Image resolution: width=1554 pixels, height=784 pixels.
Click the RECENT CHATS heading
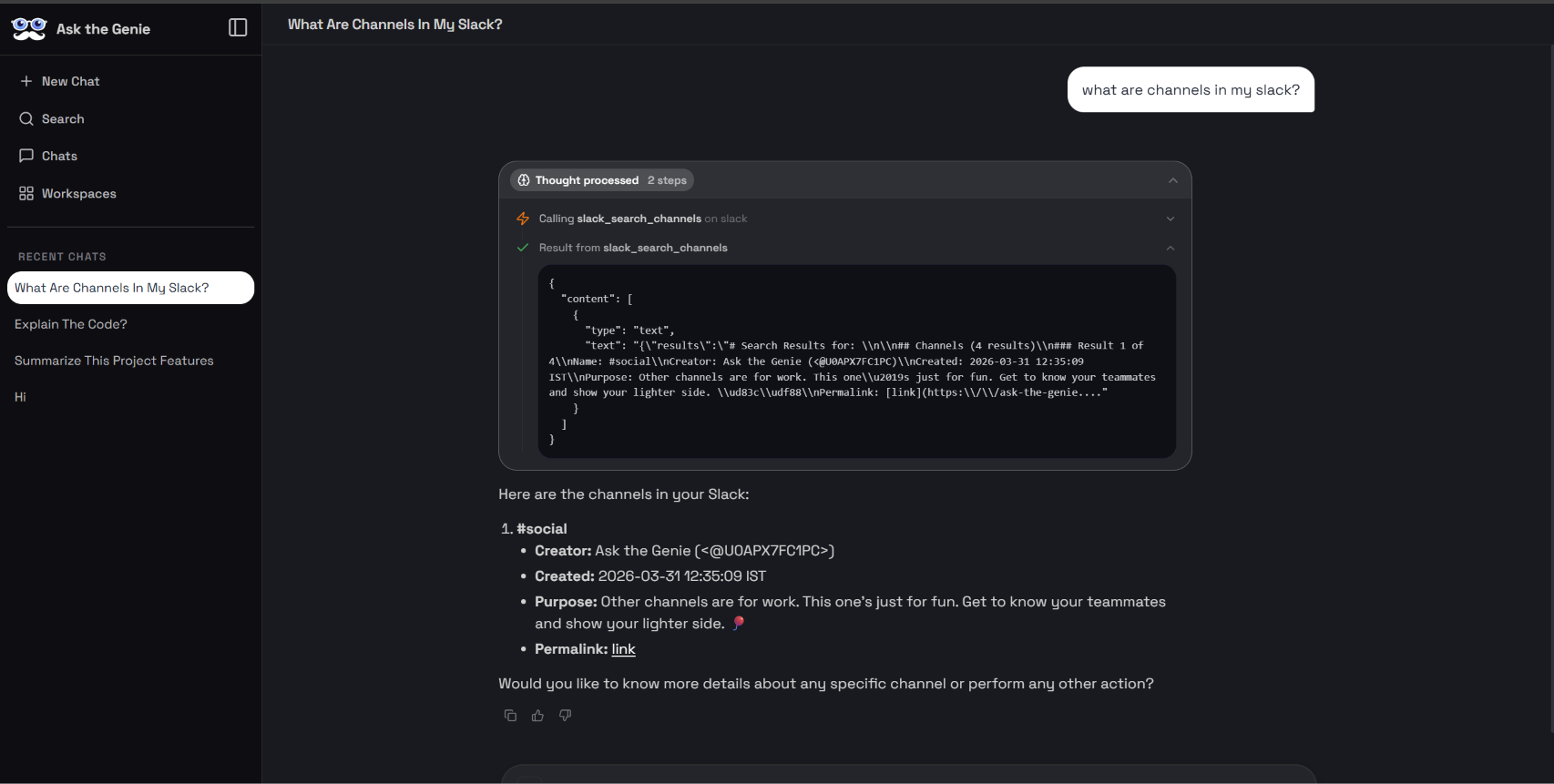[x=62, y=257]
